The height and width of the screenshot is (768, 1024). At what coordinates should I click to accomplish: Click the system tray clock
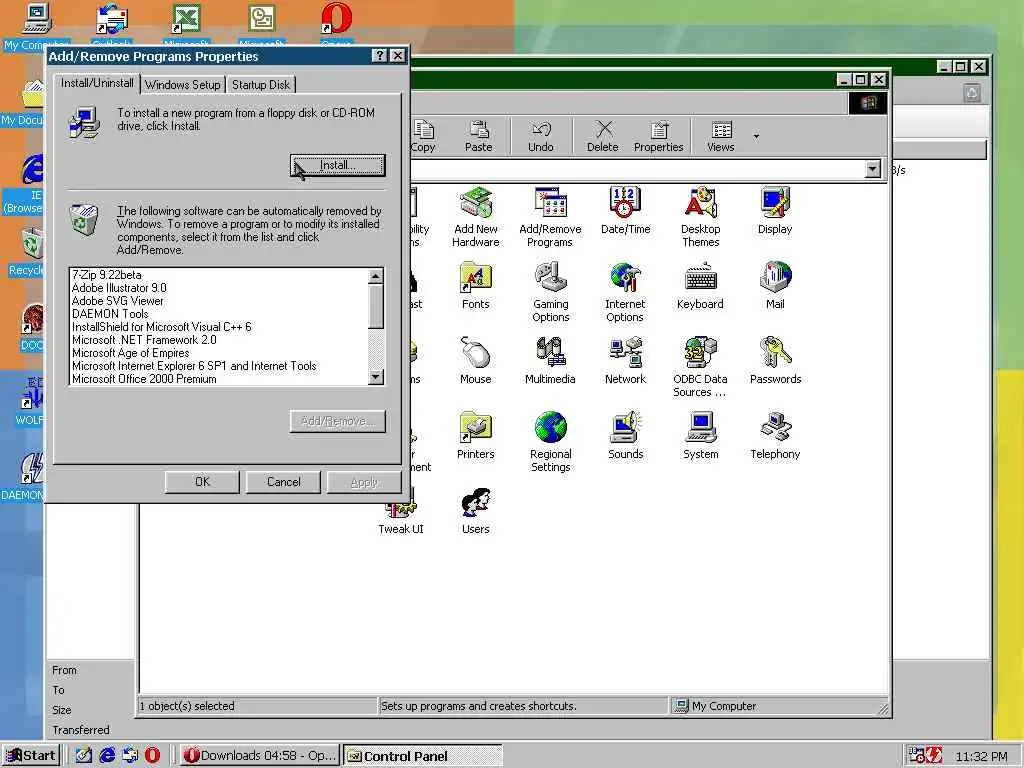point(981,756)
